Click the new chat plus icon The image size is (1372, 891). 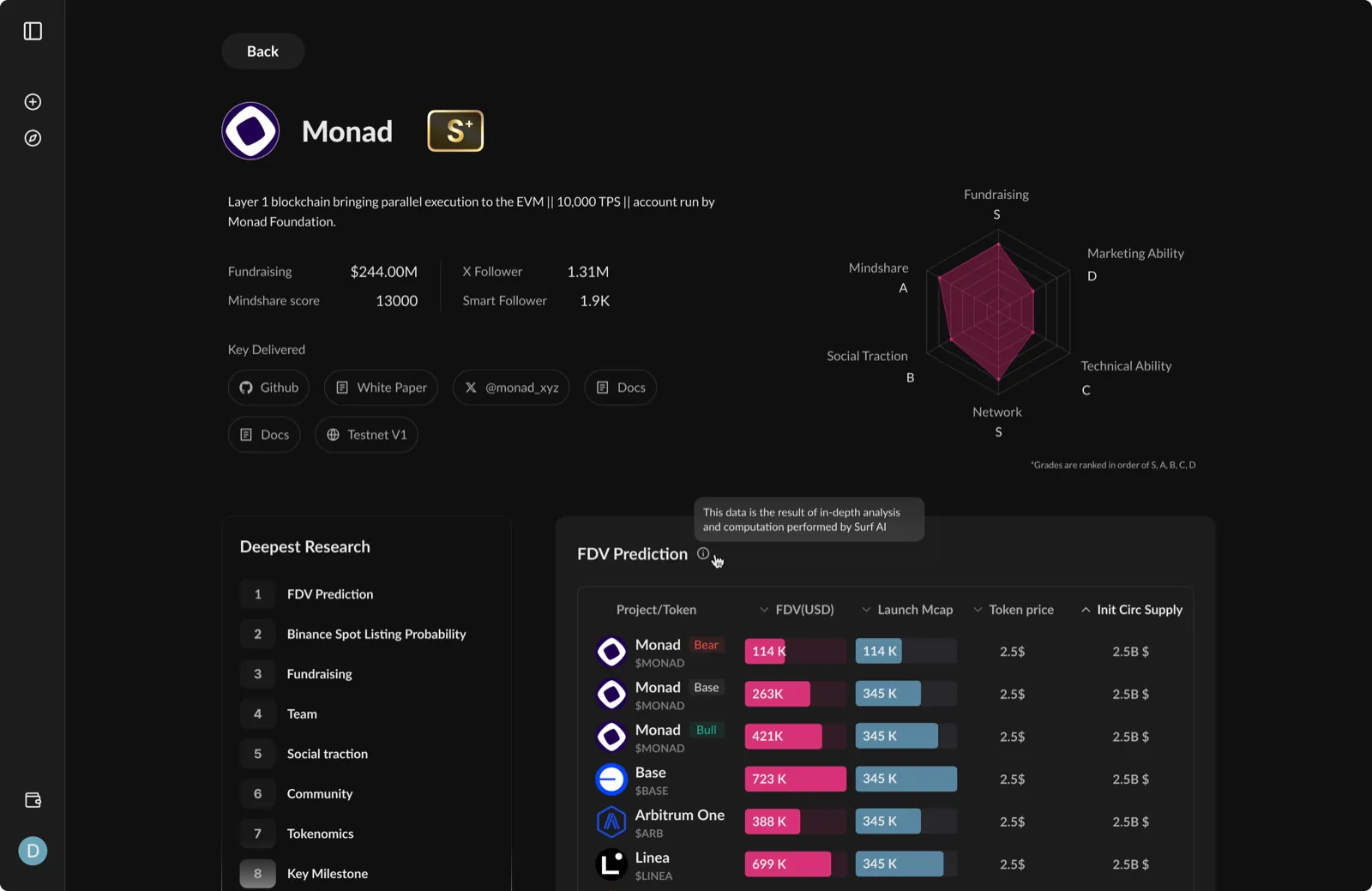click(x=33, y=102)
